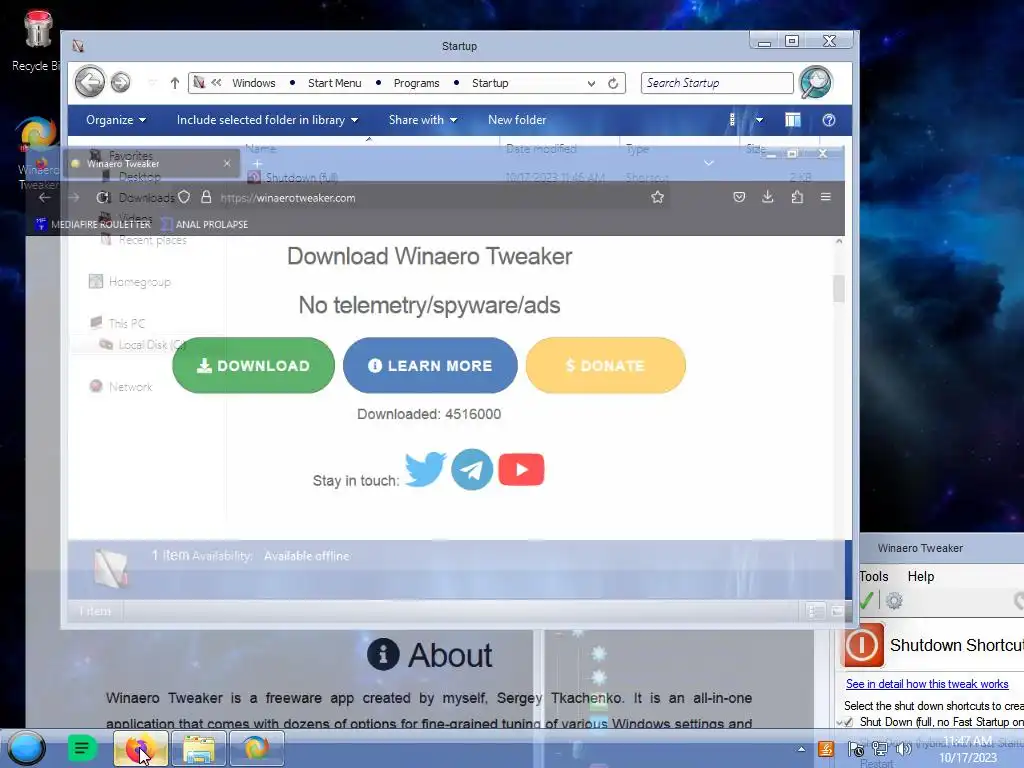The image size is (1024, 768).
Task: Click the double chevron before Windows in the breadcrumb
Action: [216, 82]
